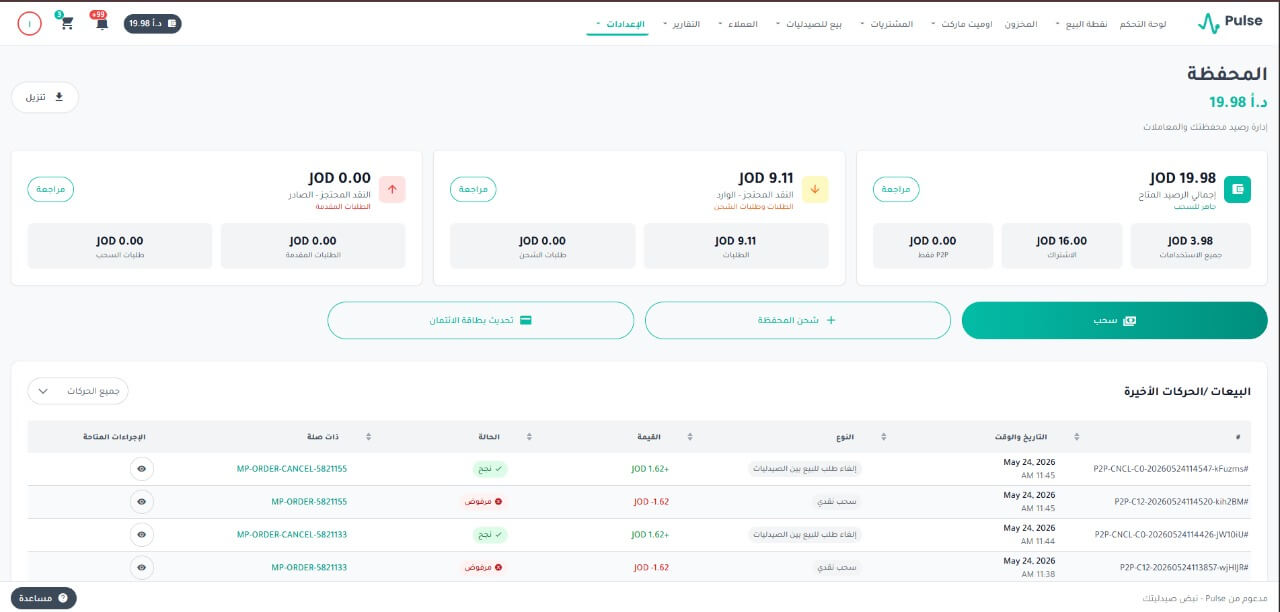1280x612 pixels.
Task: Sort by ذات صلة column
Action: [x=369, y=437]
